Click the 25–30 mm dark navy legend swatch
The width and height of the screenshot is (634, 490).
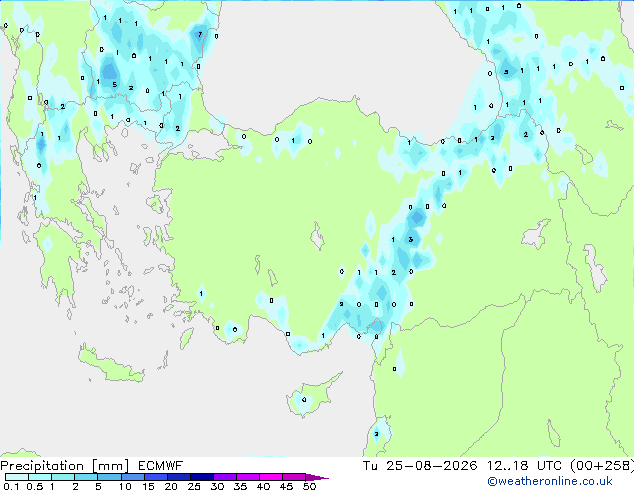point(202,477)
